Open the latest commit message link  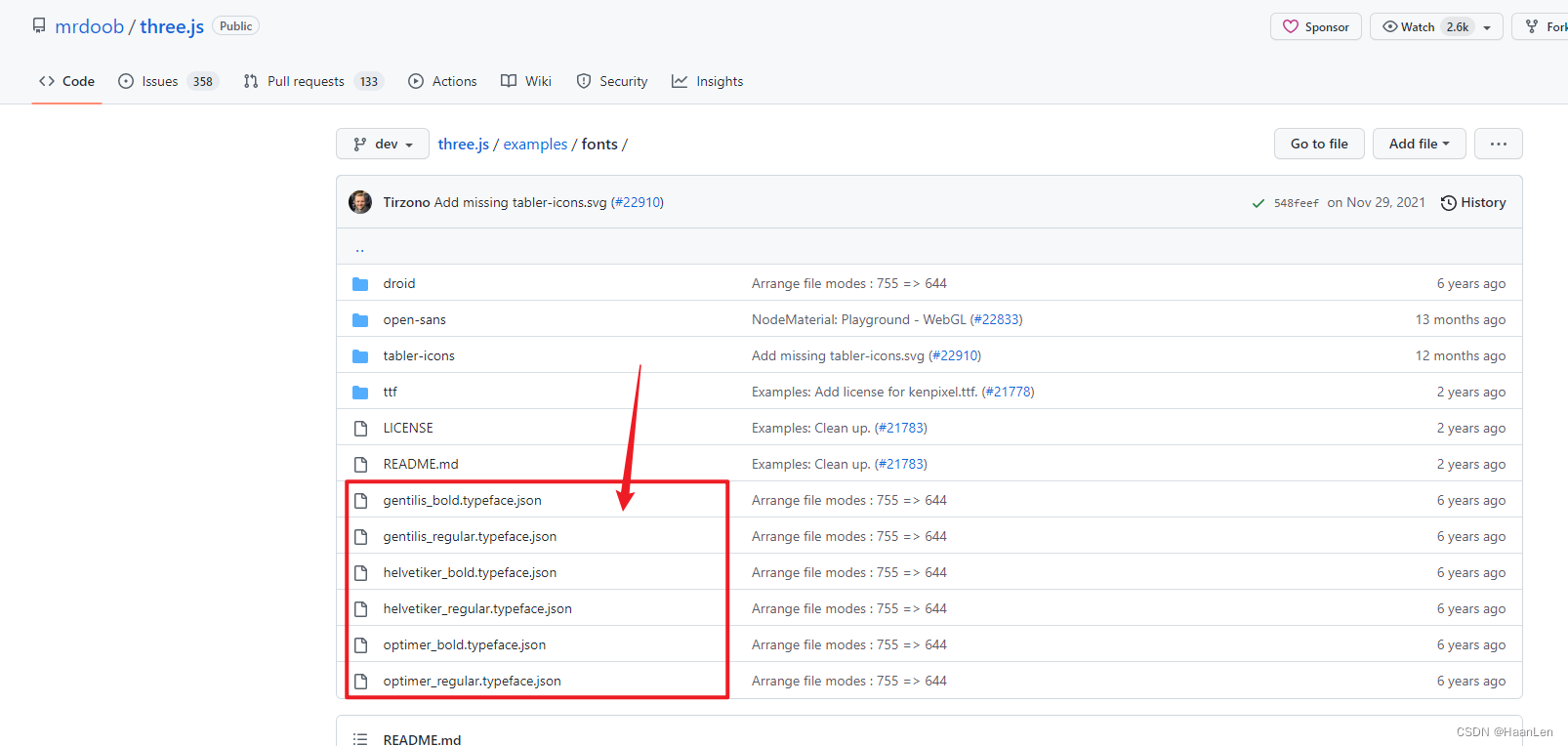520,202
